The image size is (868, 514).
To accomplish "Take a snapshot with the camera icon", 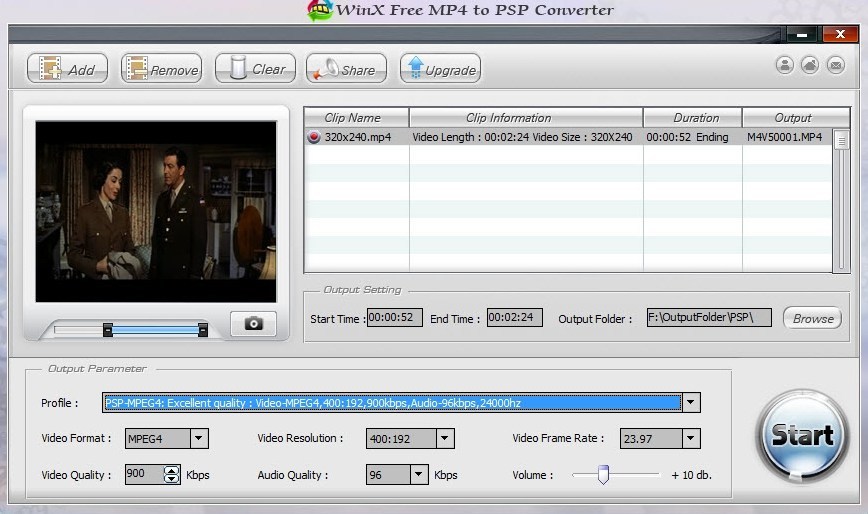I will click(x=254, y=323).
